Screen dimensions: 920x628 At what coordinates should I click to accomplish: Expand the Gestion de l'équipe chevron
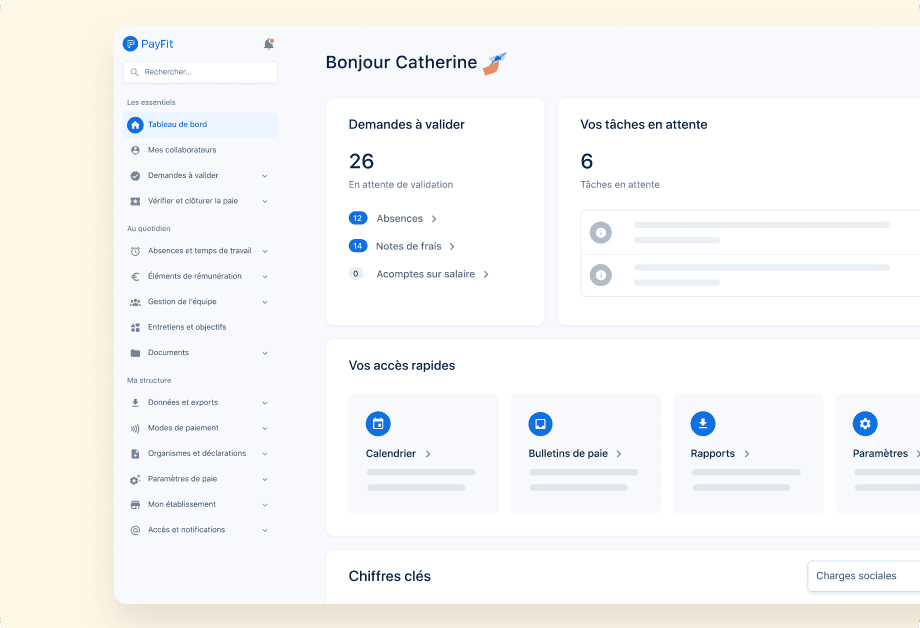click(x=265, y=302)
